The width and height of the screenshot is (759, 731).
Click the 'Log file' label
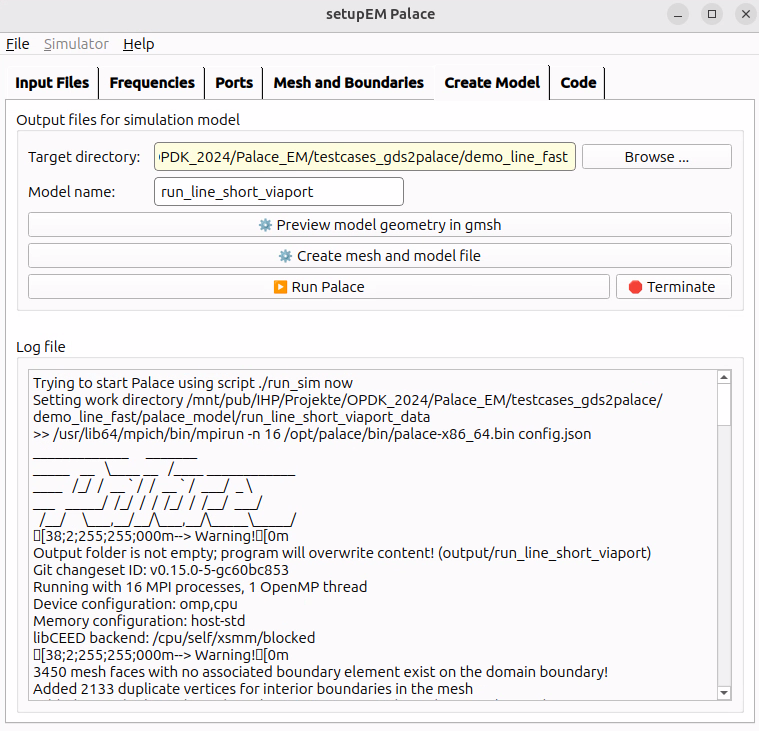[x=41, y=347]
